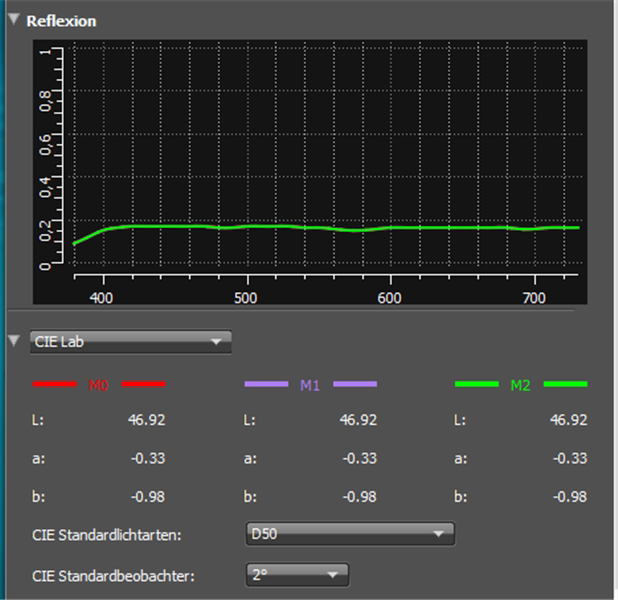Click the 400 wavelength axis label
Viewport: 618px width, 600px height.
pyautogui.click(x=101, y=298)
